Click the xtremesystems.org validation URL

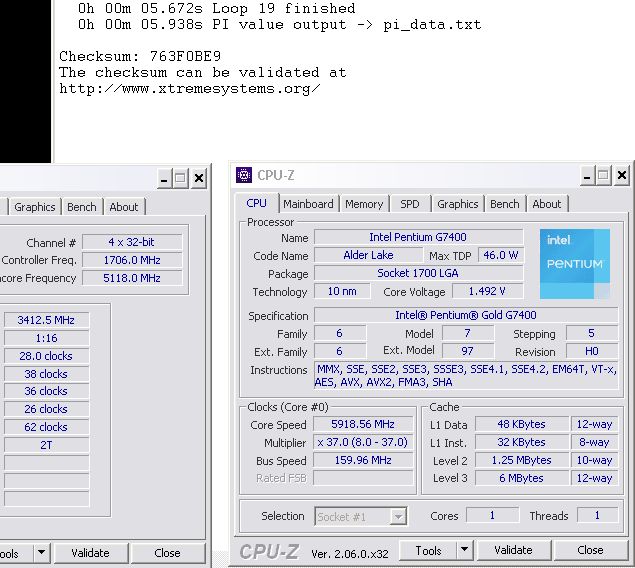coord(190,89)
